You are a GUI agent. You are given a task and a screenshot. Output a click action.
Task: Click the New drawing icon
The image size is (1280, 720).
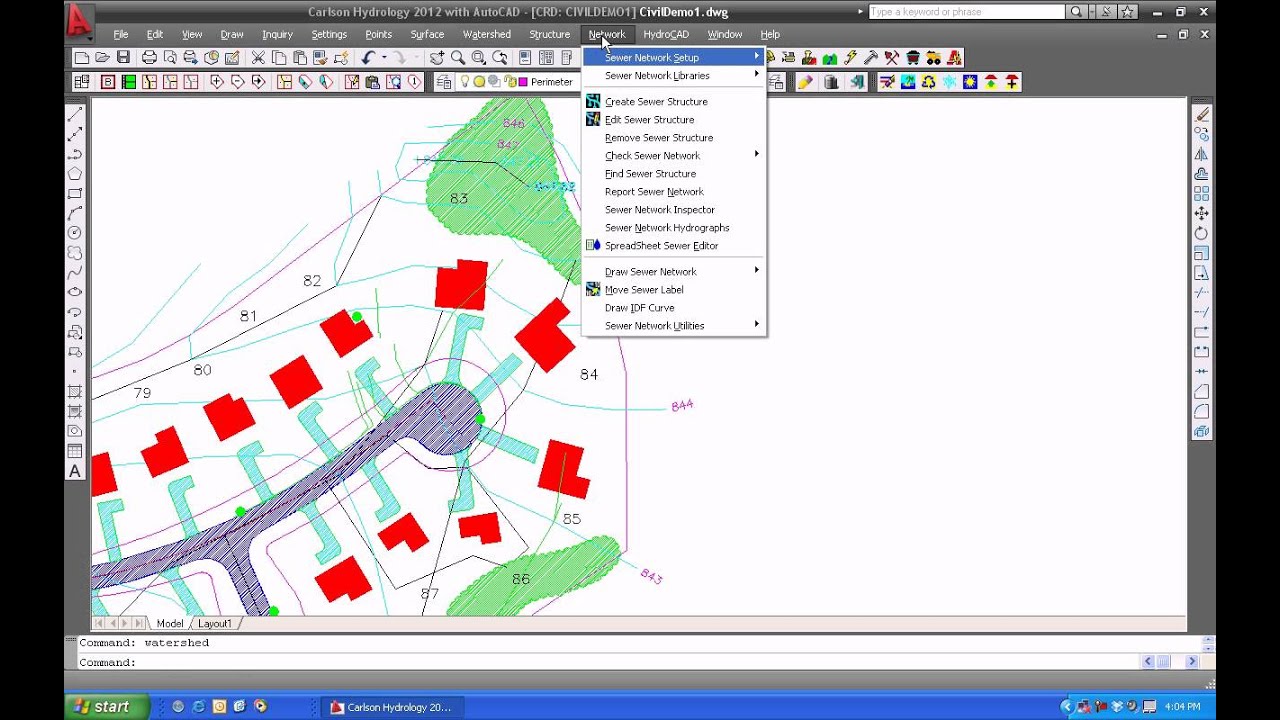[82, 58]
